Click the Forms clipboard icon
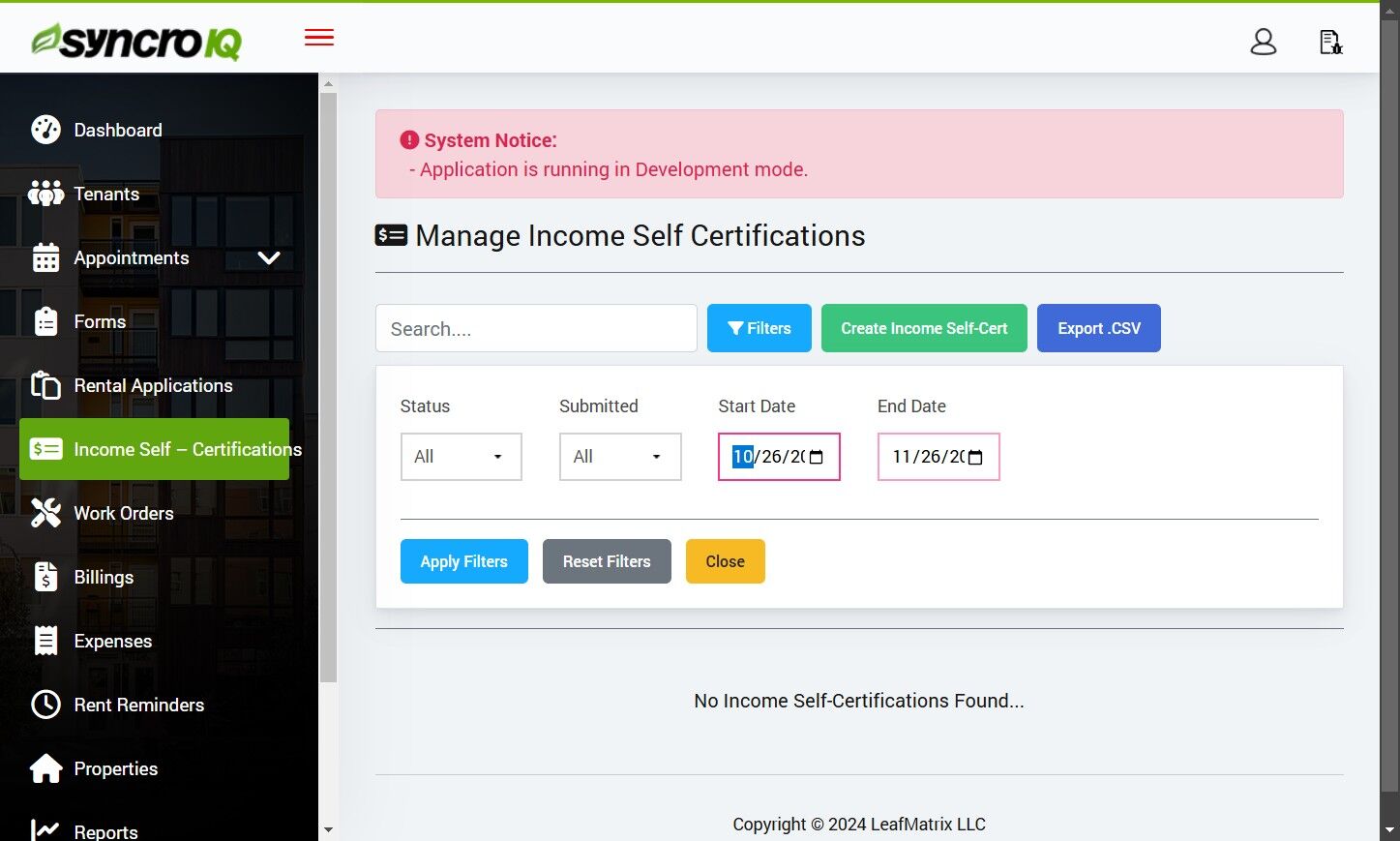 [45, 321]
